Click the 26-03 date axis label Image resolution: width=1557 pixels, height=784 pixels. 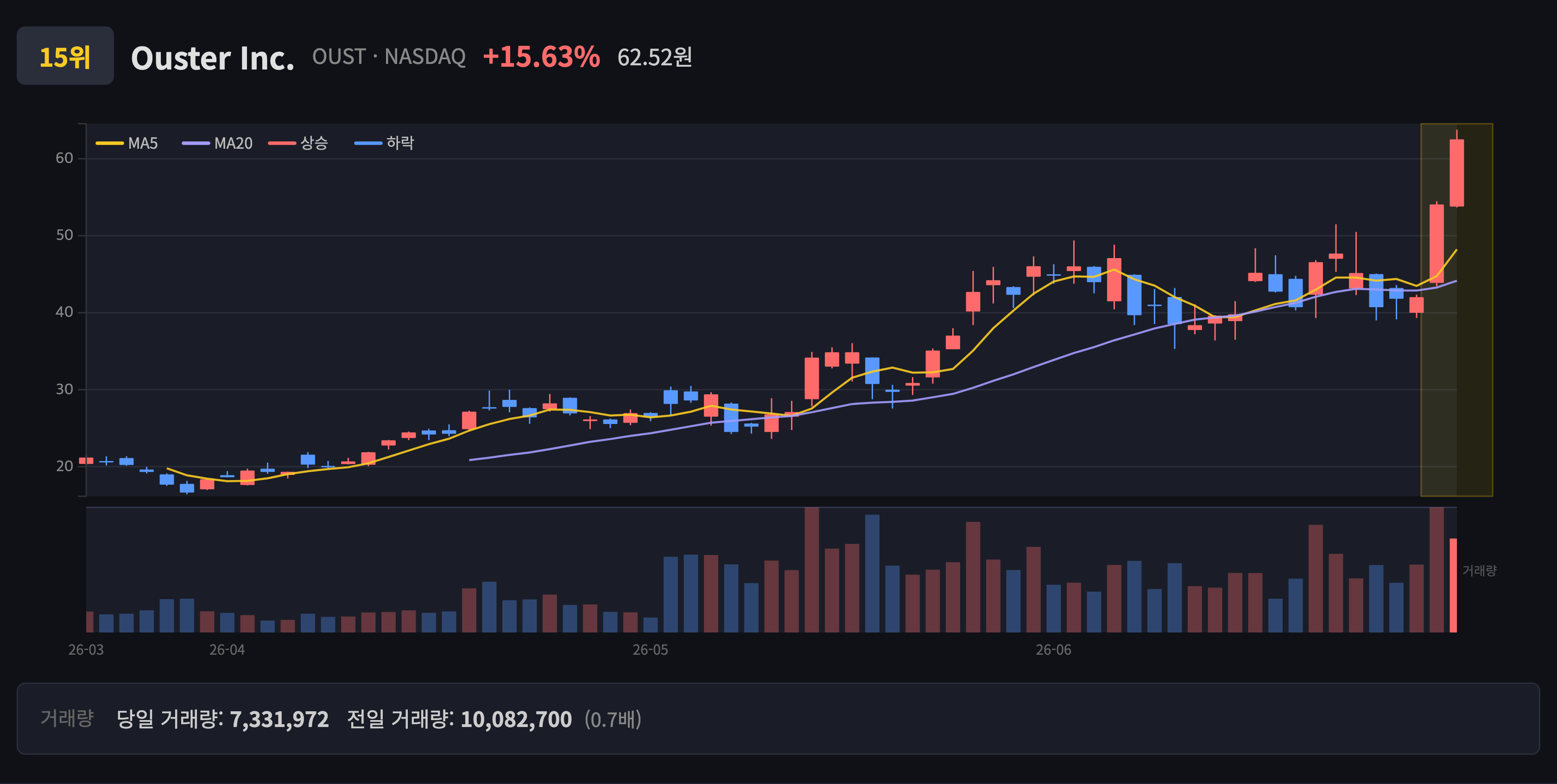(86, 650)
